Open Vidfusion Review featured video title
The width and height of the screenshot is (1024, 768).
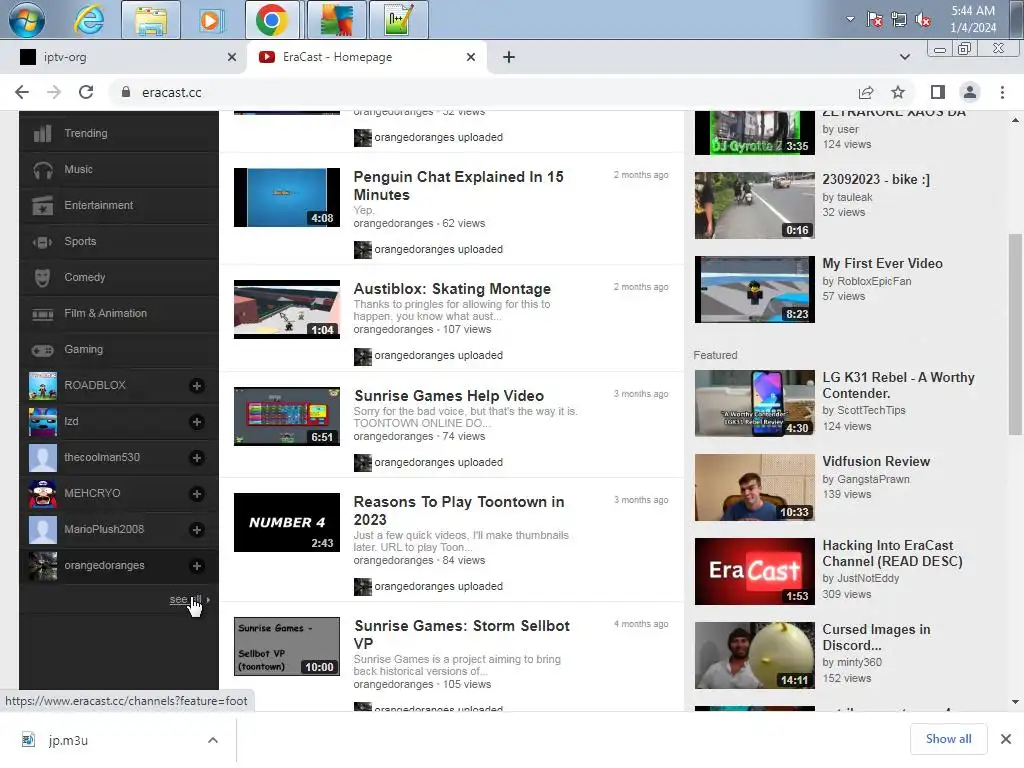tap(876, 462)
